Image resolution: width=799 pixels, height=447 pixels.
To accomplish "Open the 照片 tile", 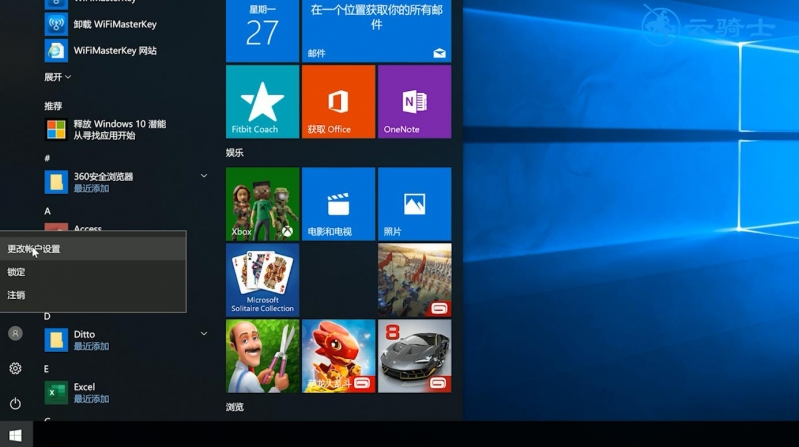I will 414,204.
